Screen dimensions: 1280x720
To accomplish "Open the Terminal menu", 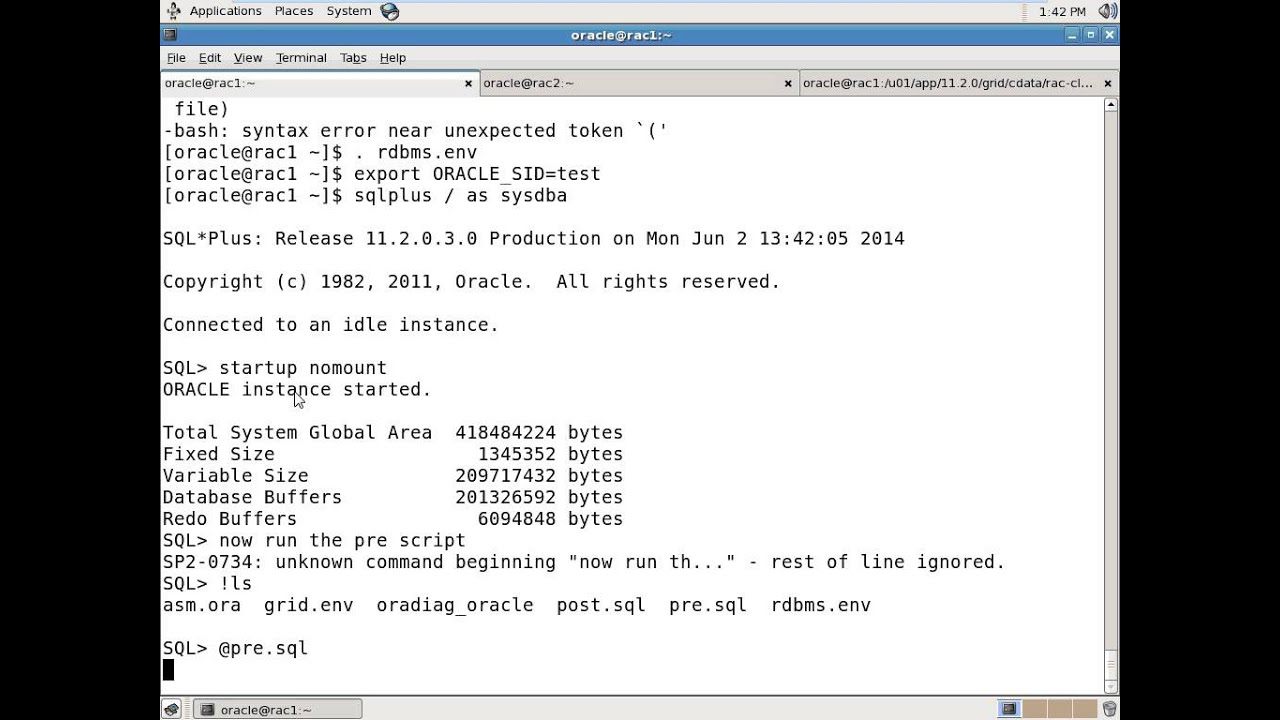I will point(301,58).
